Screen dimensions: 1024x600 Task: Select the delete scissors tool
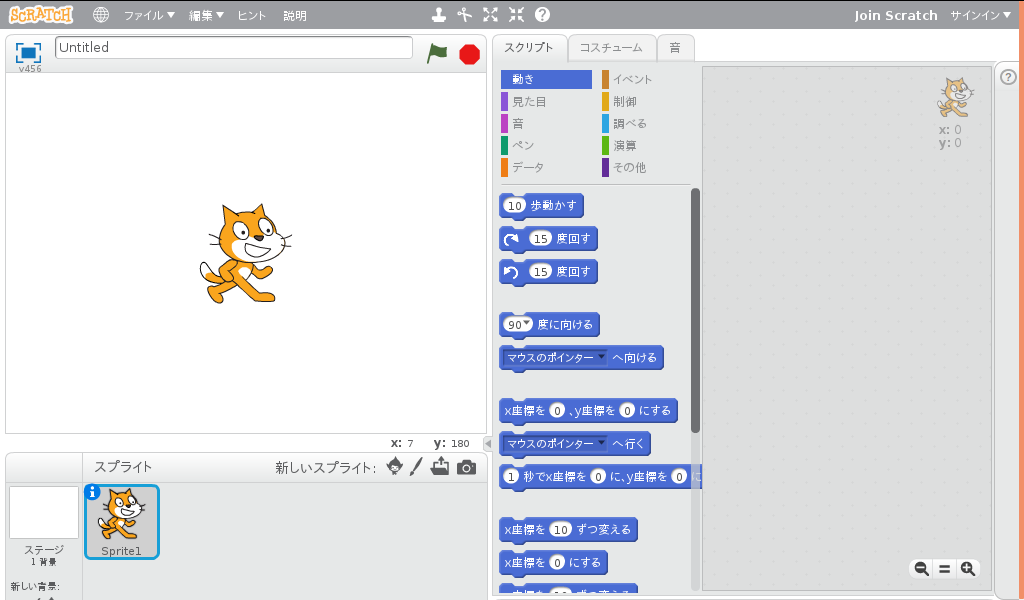[464, 14]
